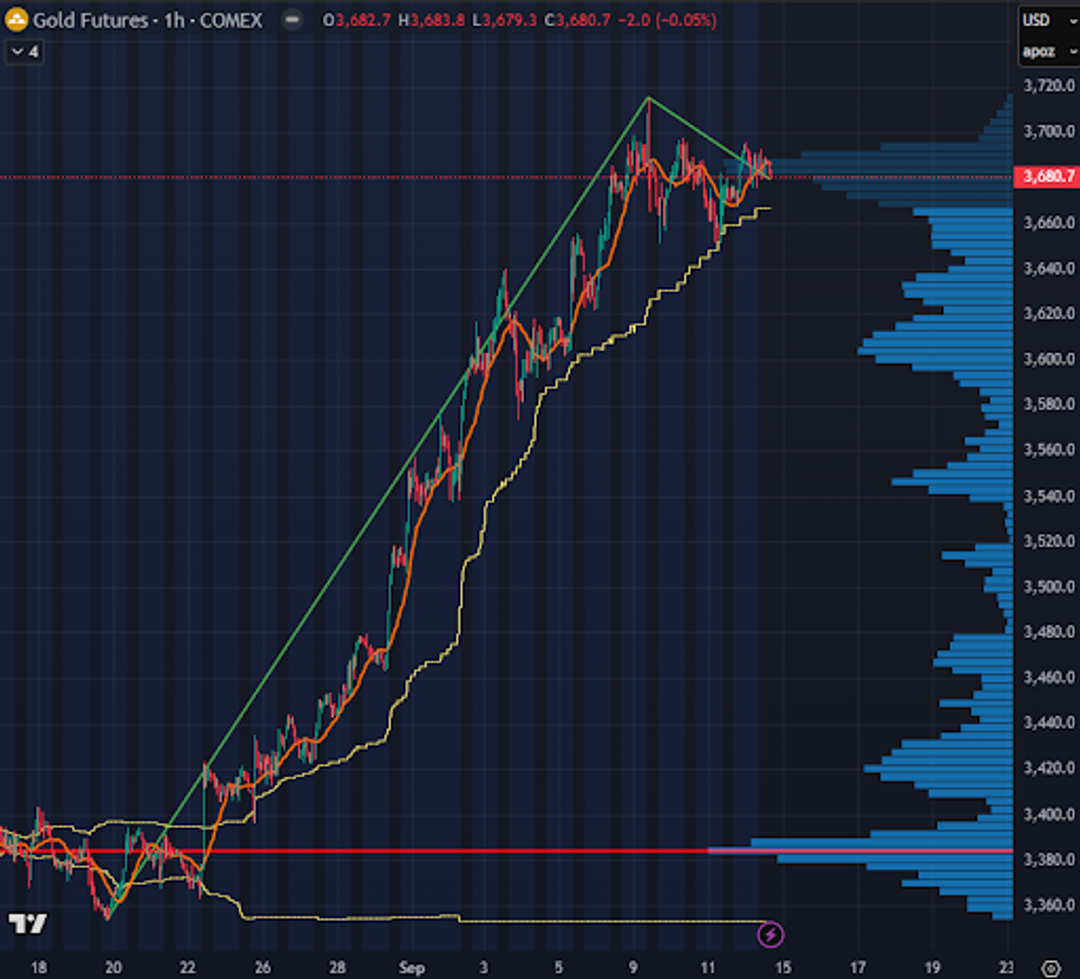Open the Gold Futures symbol title
Viewport: 1080px width, 979px height.
147,21
